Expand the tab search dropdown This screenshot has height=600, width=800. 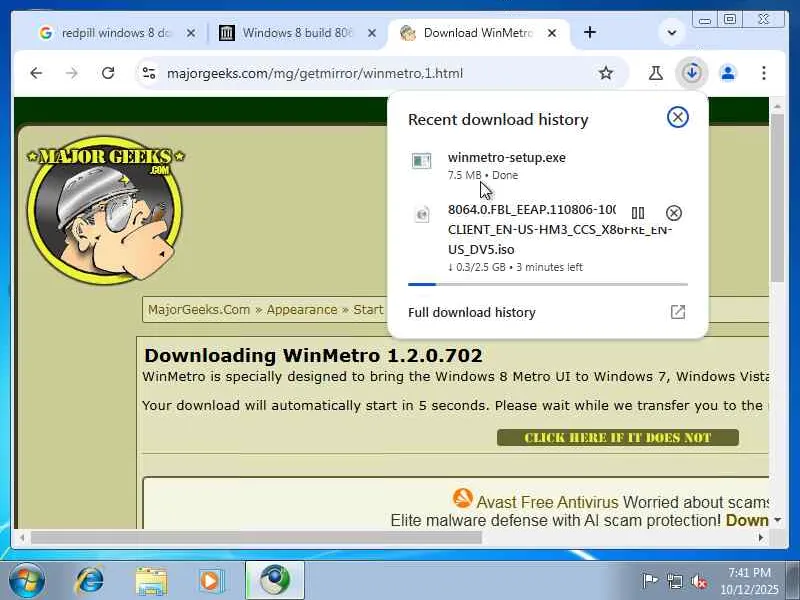pos(672,33)
